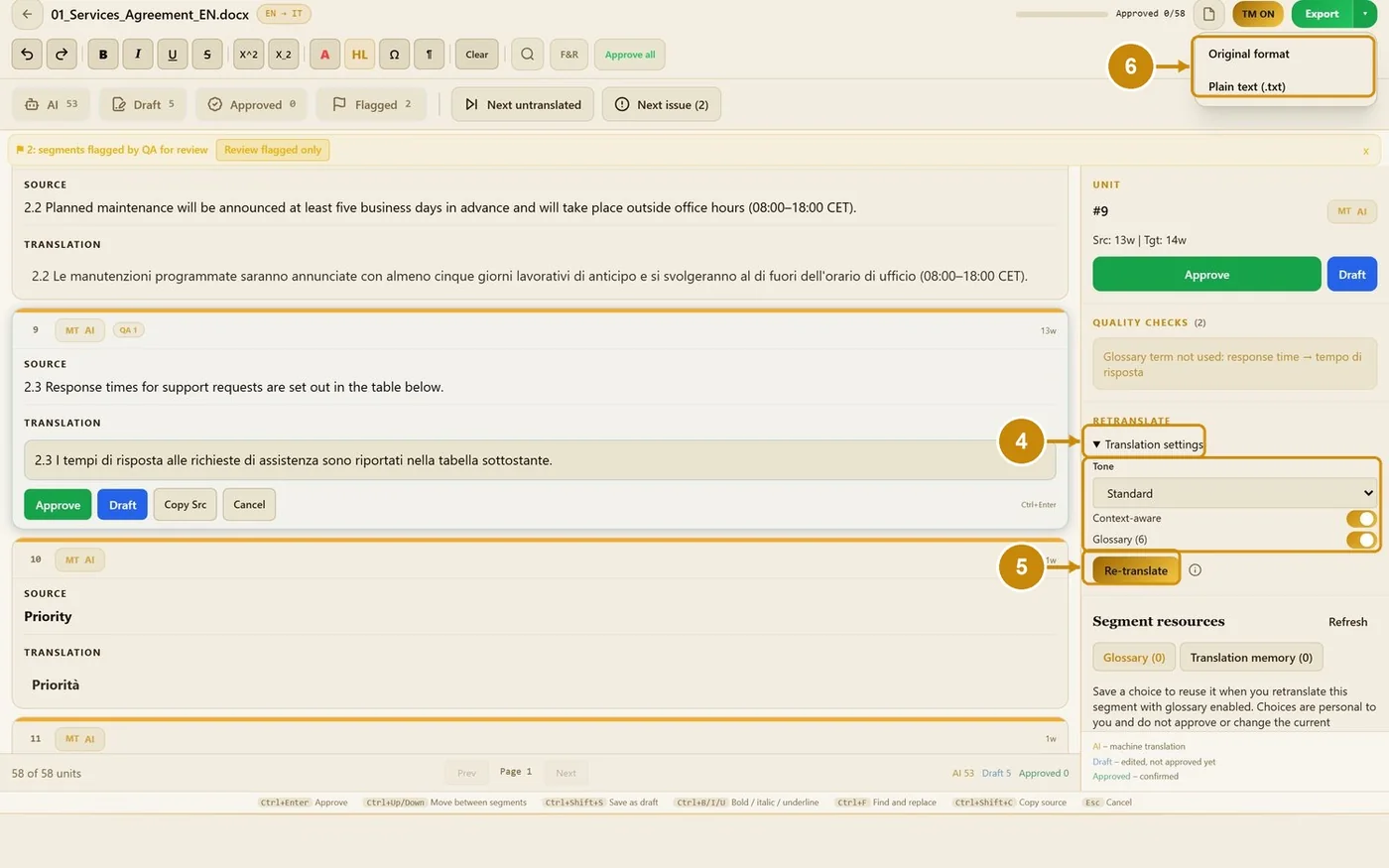The image size is (1389, 868).
Task: Set text color with the red A button
Action: 324,55
